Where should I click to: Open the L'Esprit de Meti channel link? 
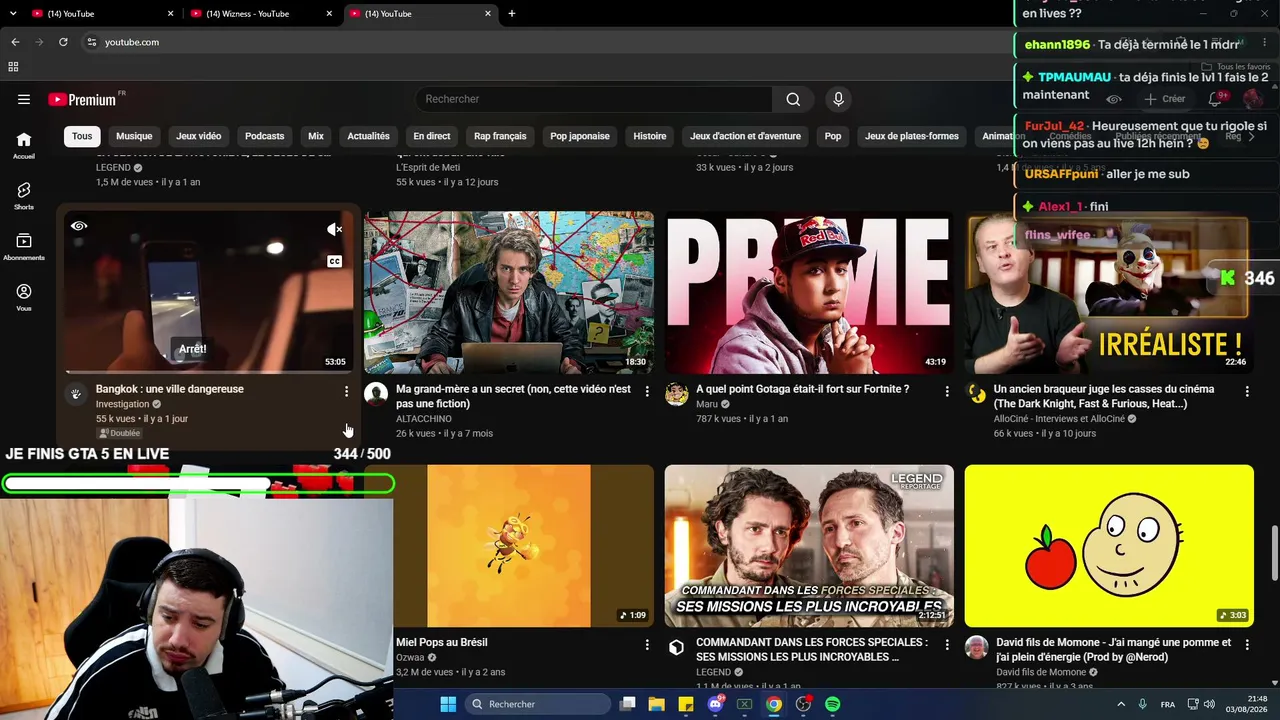(x=428, y=167)
